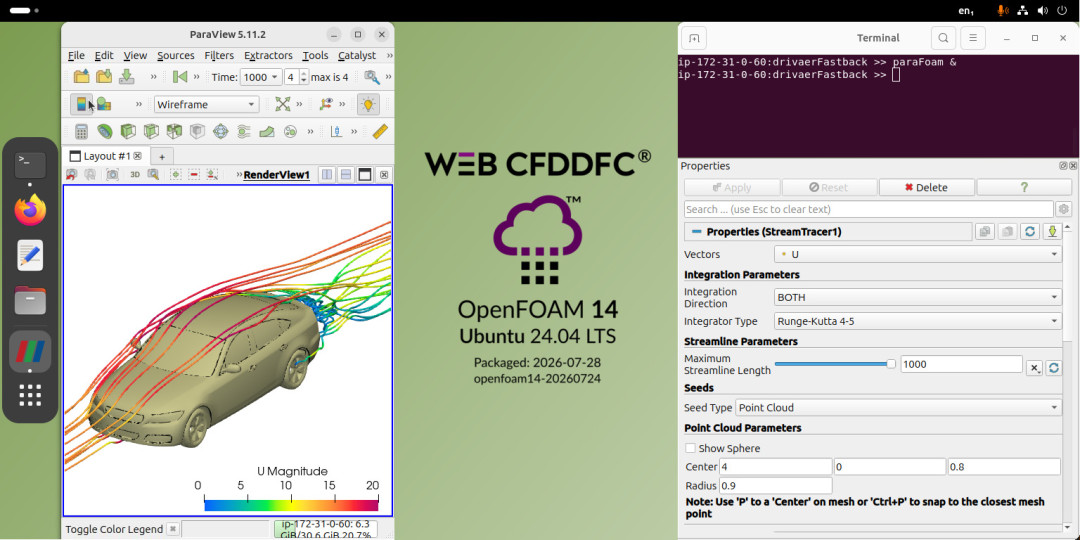This screenshot has height=540, width=1080.
Task: Open the Integrator Type Runge-Kutta dropdown
Action: point(917,321)
